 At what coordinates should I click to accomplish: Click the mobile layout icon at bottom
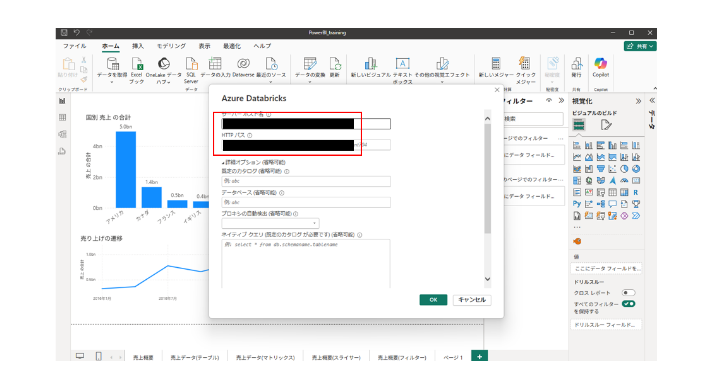[98, 356]
